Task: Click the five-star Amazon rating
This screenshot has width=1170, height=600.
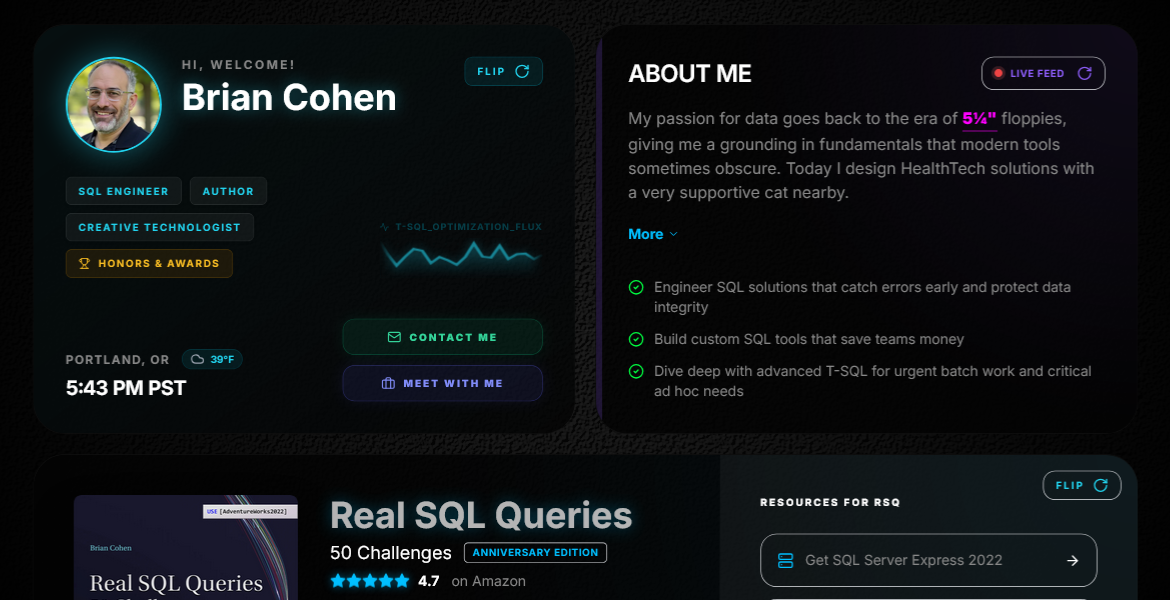Action: pos(370,581)
